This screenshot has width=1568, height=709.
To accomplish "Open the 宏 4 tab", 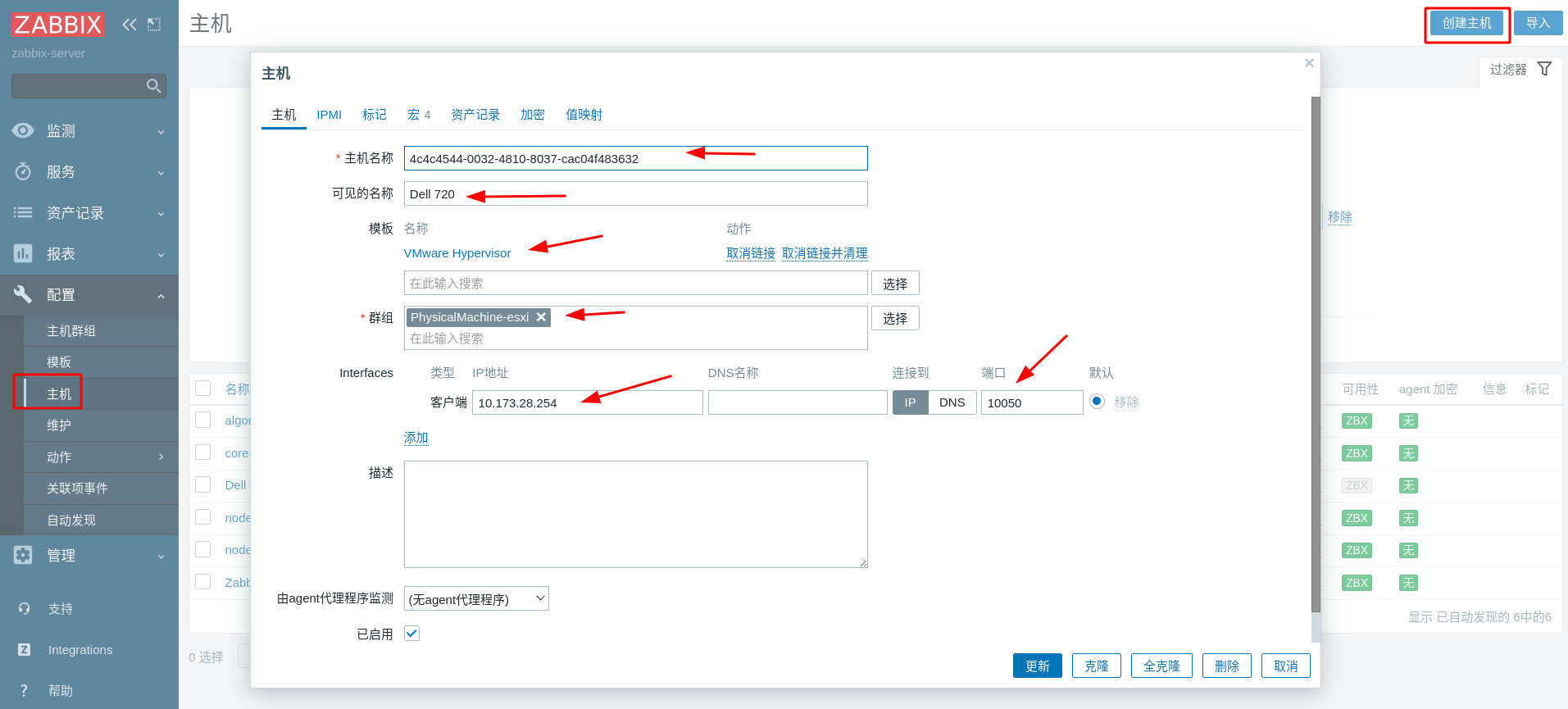I will (419, 115).
